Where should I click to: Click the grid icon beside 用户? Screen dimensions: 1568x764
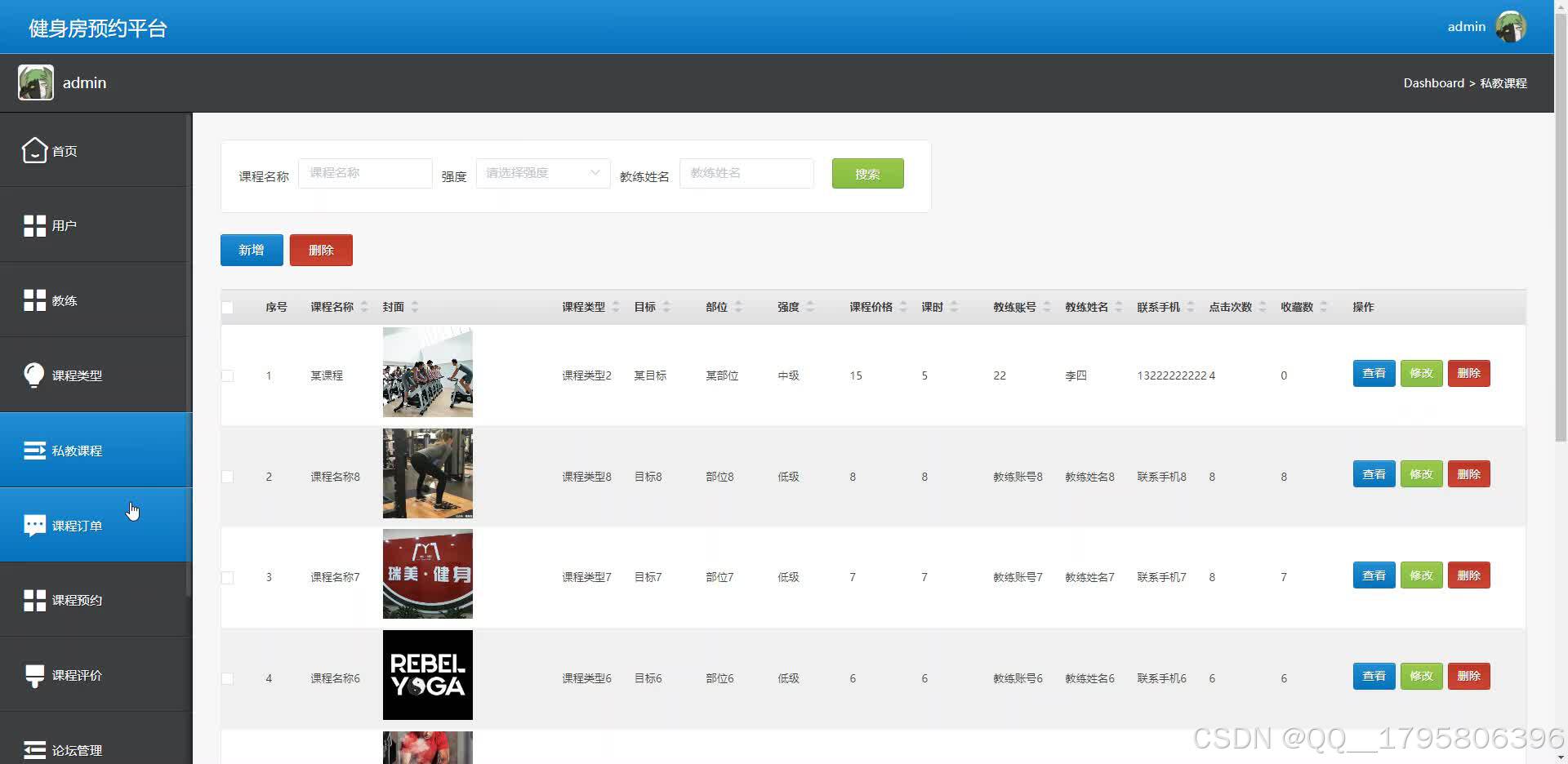coord(34,226)
